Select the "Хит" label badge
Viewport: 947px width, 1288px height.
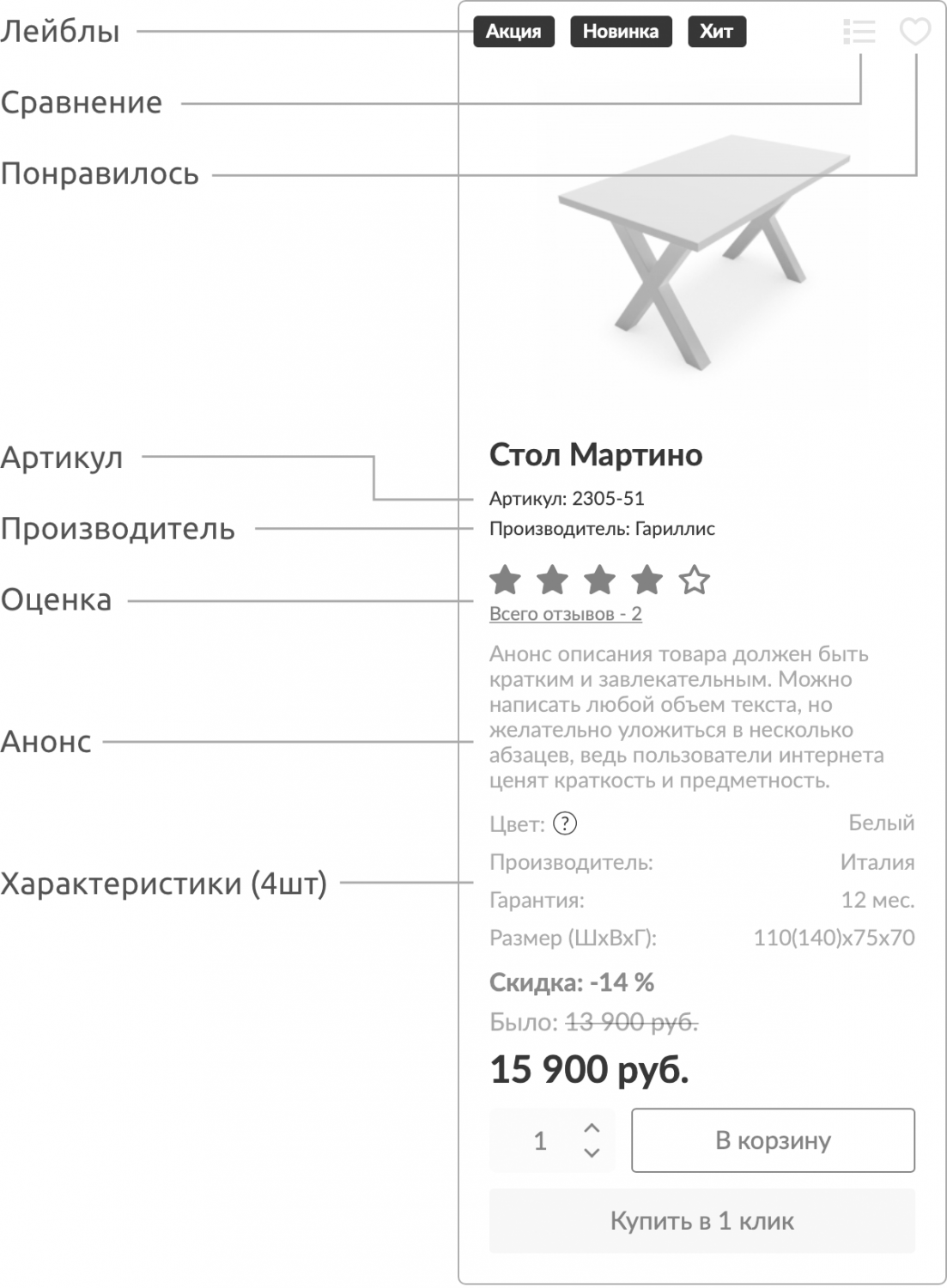pos(716,32)
